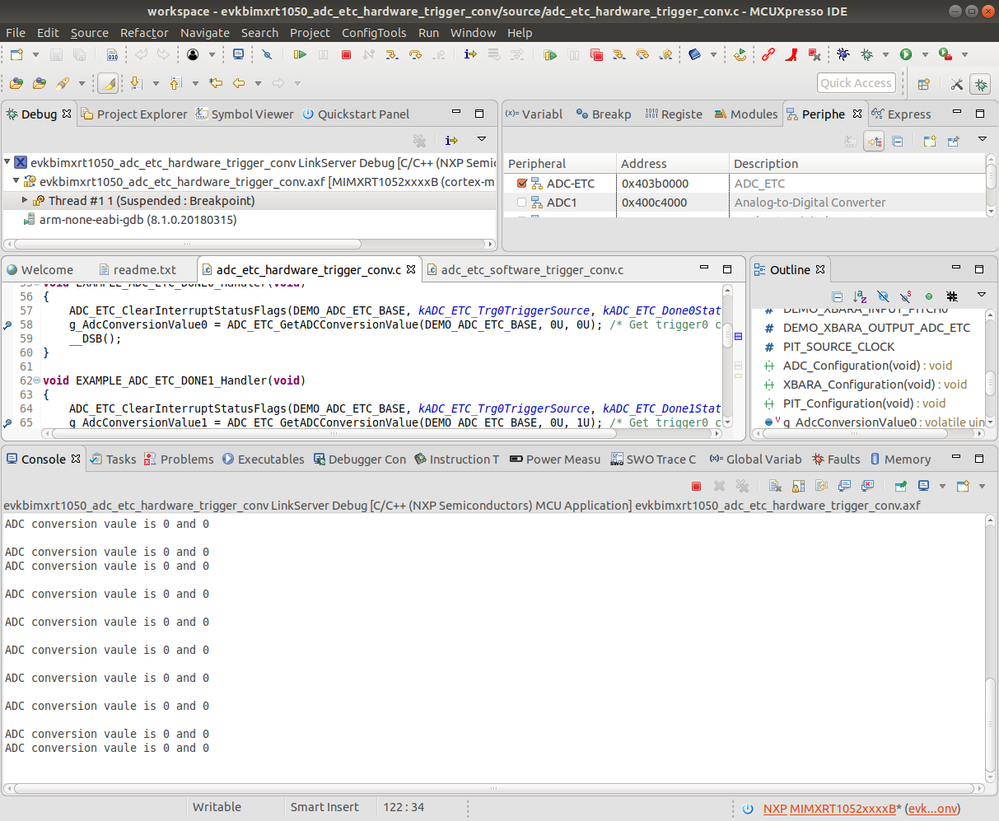Open the Refactor menu
The height and width of the screenshot is (821, 999).
click(144, 32)
